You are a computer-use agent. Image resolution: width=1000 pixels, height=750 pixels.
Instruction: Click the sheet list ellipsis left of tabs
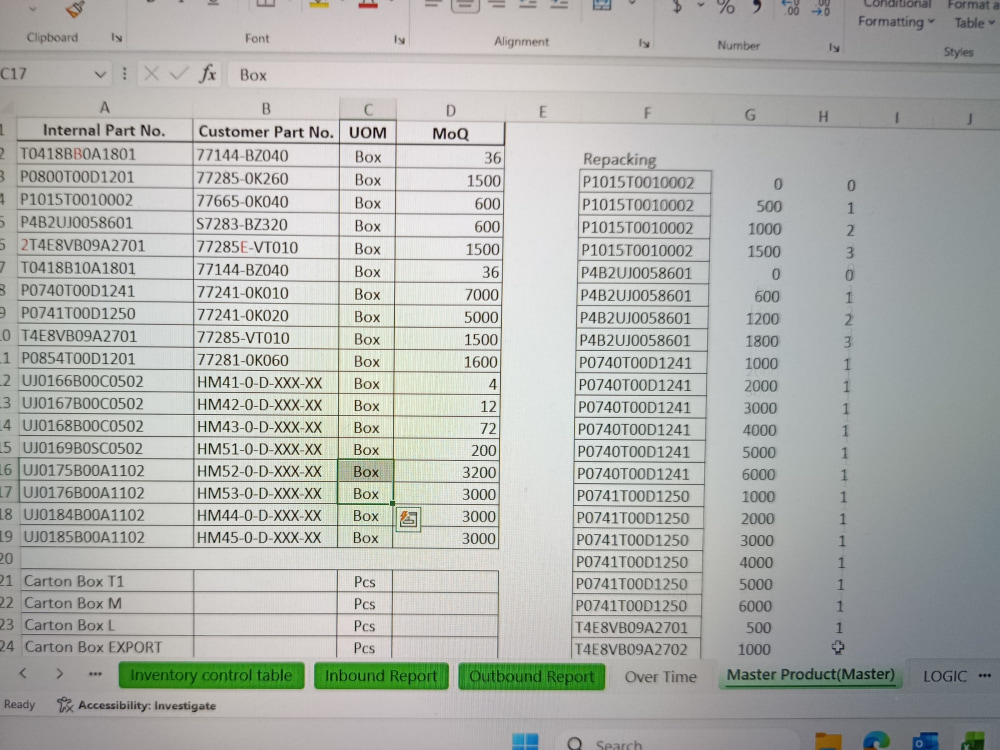point(95,673)
